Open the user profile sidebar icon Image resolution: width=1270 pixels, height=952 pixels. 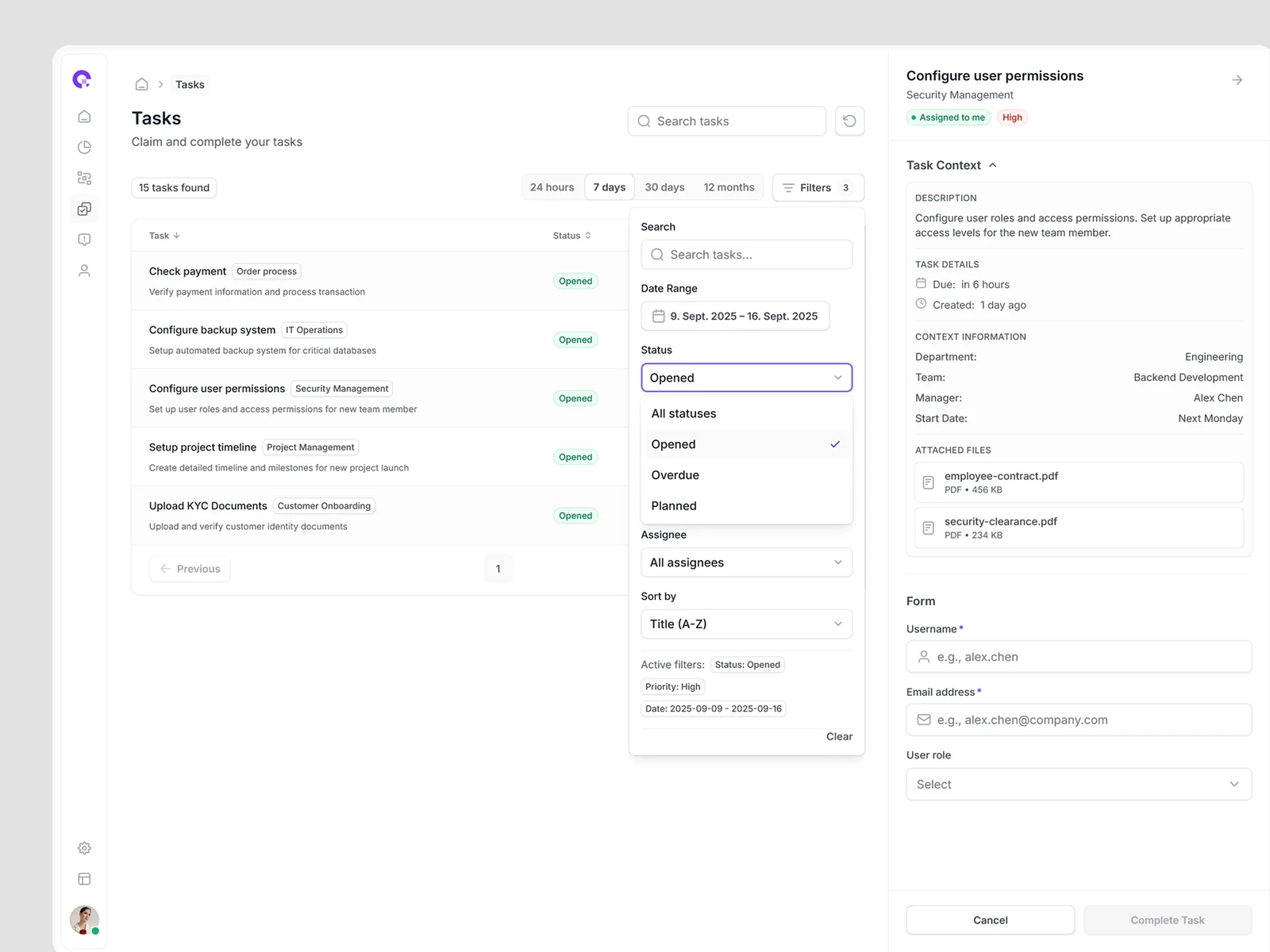point(84,271)
